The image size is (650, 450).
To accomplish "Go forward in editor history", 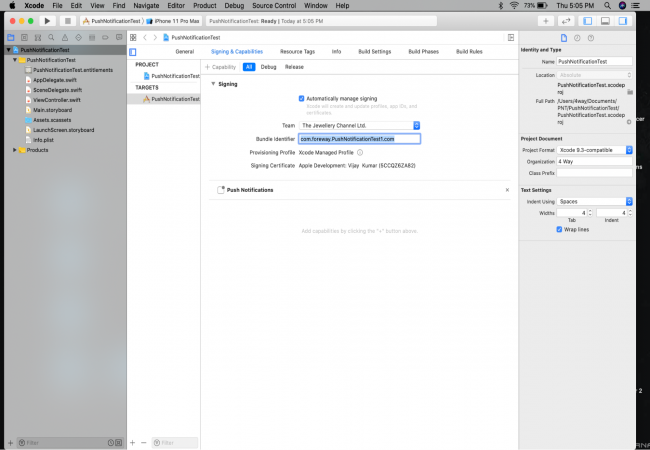I will click(x=155, y=37).
